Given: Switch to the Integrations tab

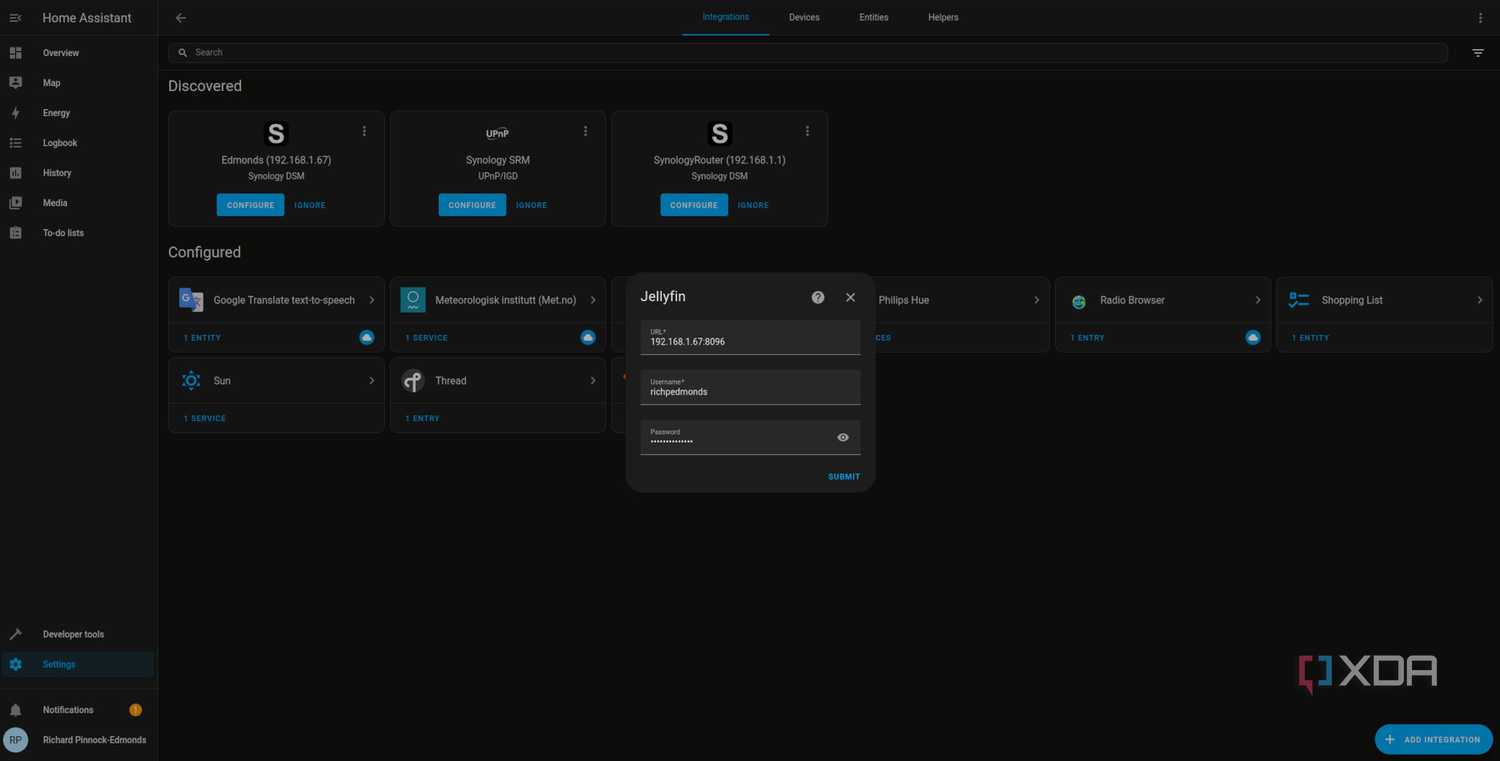Looking at the screenshot, I should click(726, 17).
